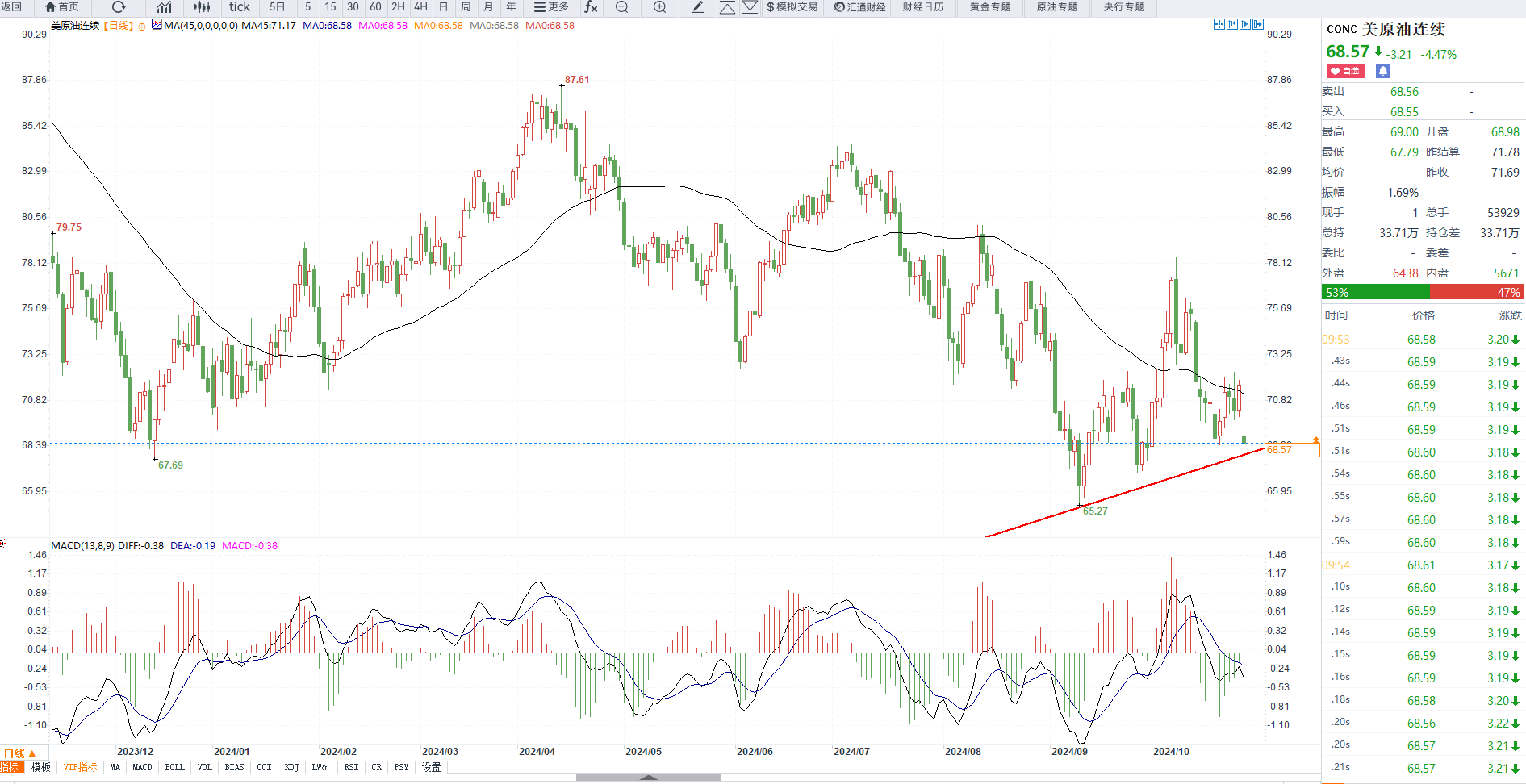Click the zoom in magnifier
This screenshot has height=784, width=1526.
659,7
